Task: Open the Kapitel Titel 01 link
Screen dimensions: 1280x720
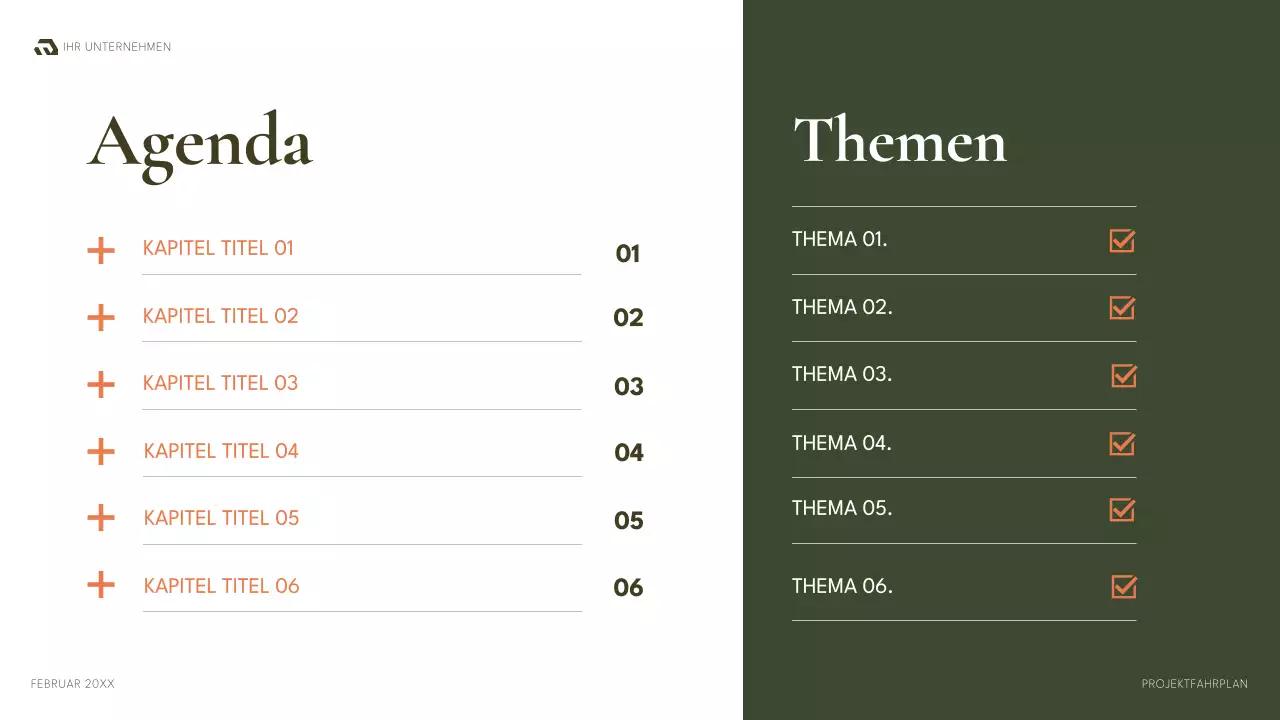Action: coord(218,249)
